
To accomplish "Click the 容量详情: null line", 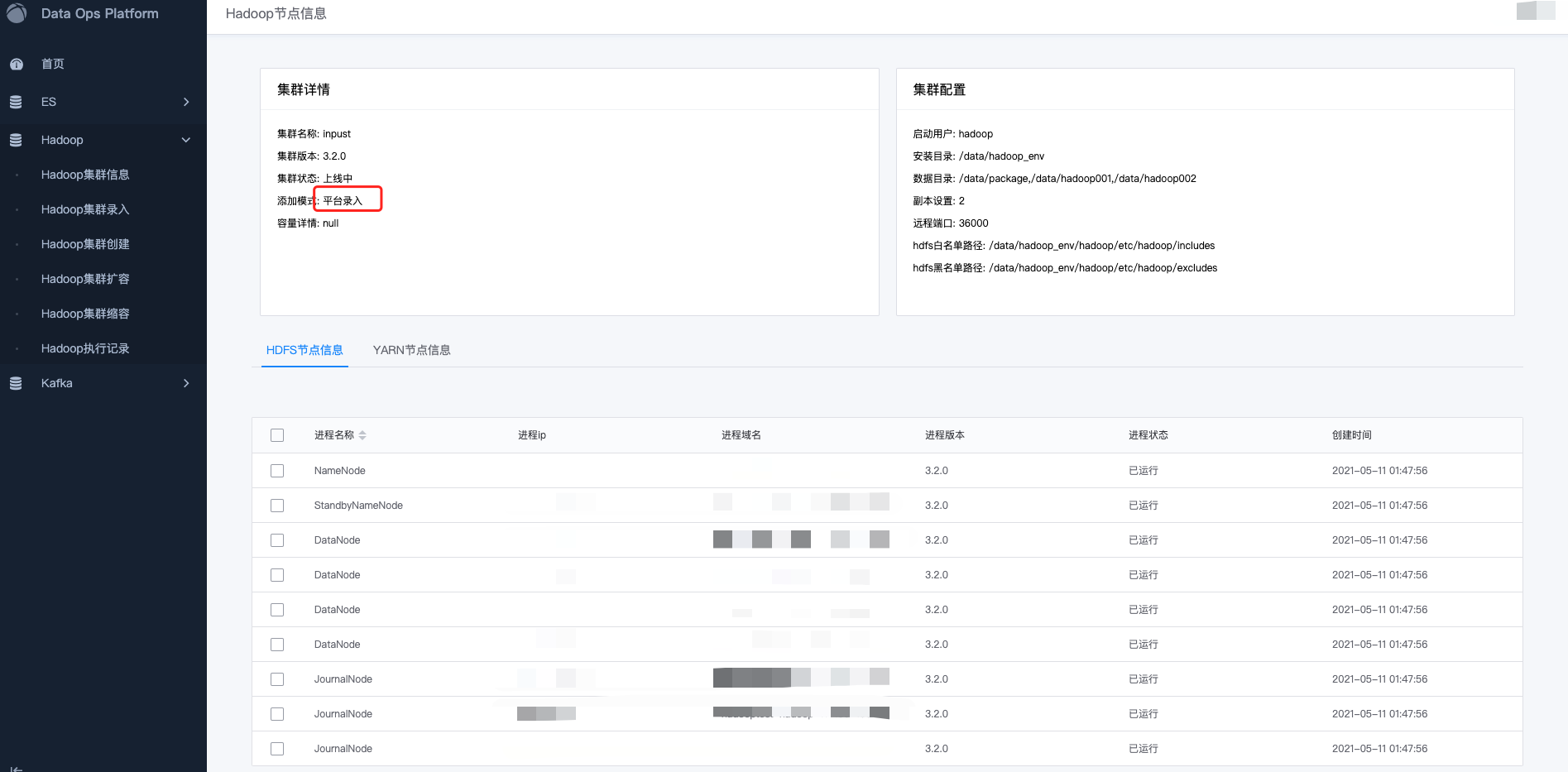I will coord(308,223).
